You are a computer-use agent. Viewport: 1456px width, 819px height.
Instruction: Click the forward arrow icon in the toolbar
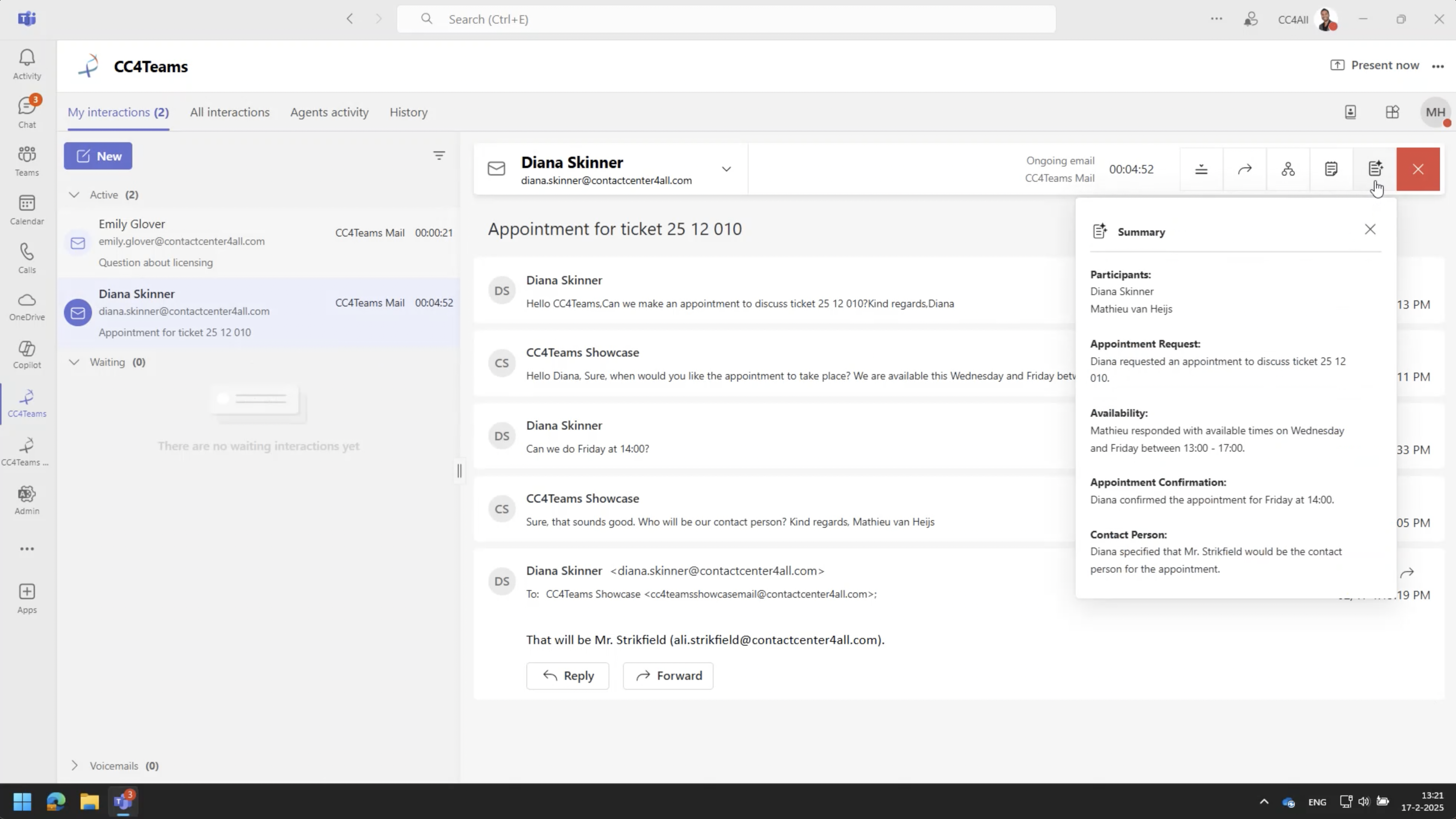tap(1245, 169)
